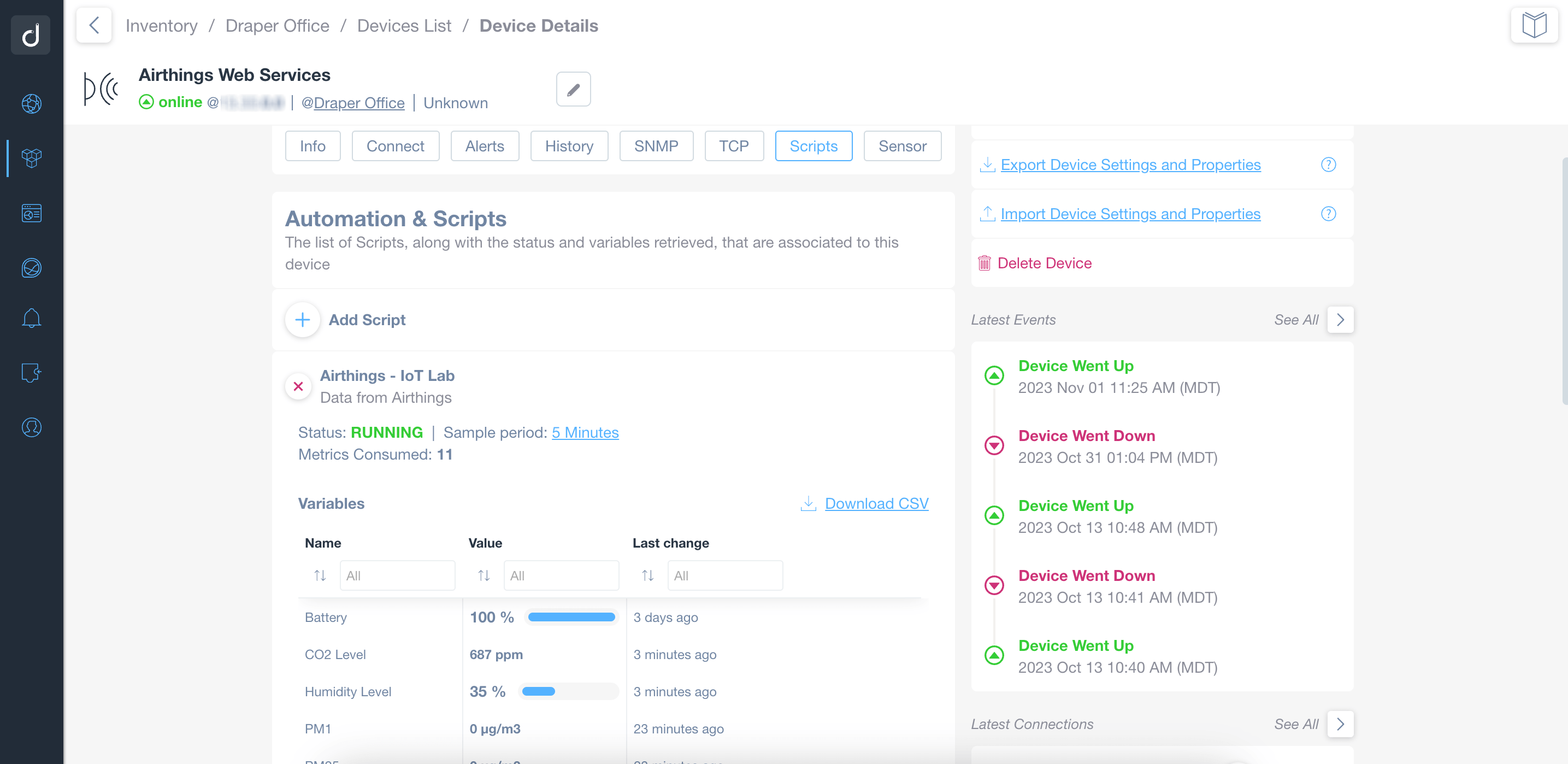This screenshot has width=1568, height=764.
Task: Edit device name with pencil icon
Action: 574,90
